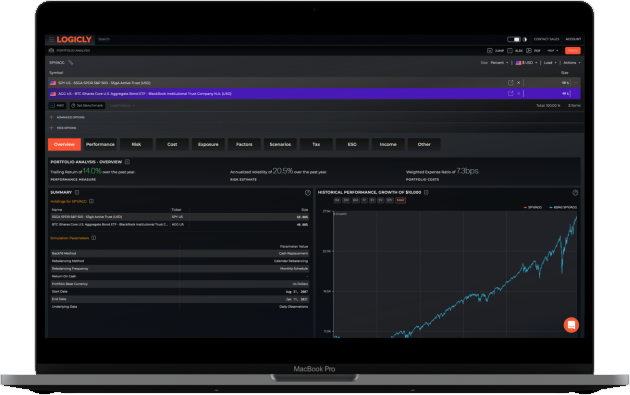Open the Help dropdown
Screen dimensions: 630x395
pyautogui.click(x=553, y=51)
